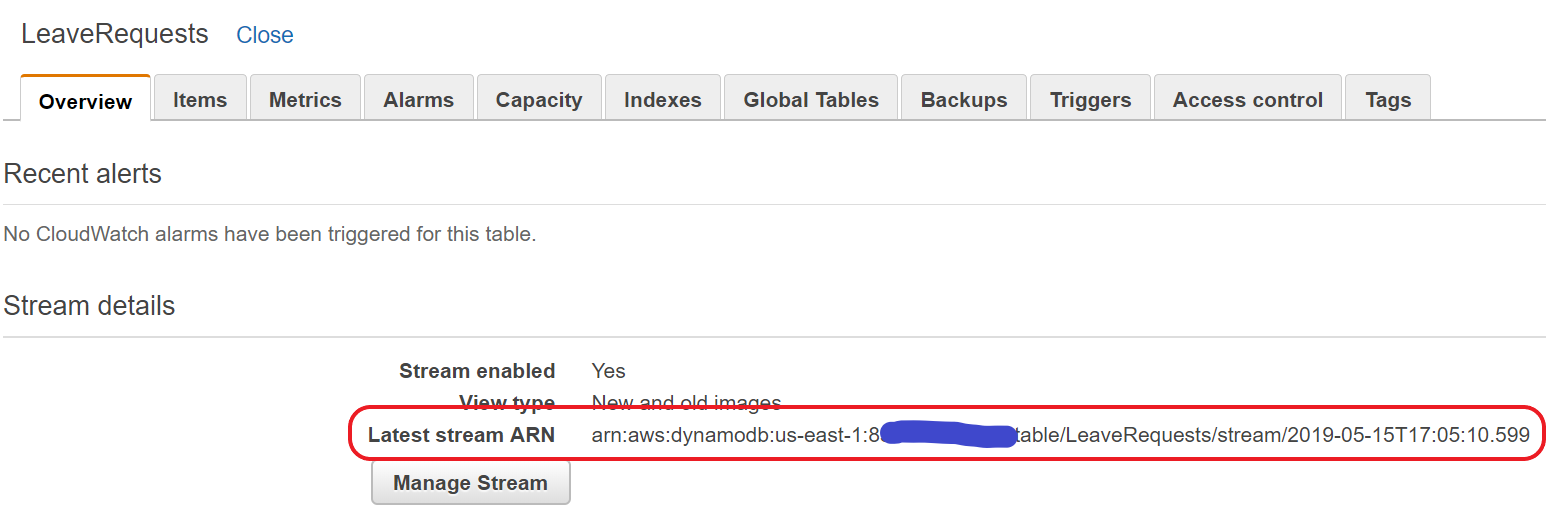Click the Stream enabled Yes value
Screen dimensions: 1546x519
608,371
